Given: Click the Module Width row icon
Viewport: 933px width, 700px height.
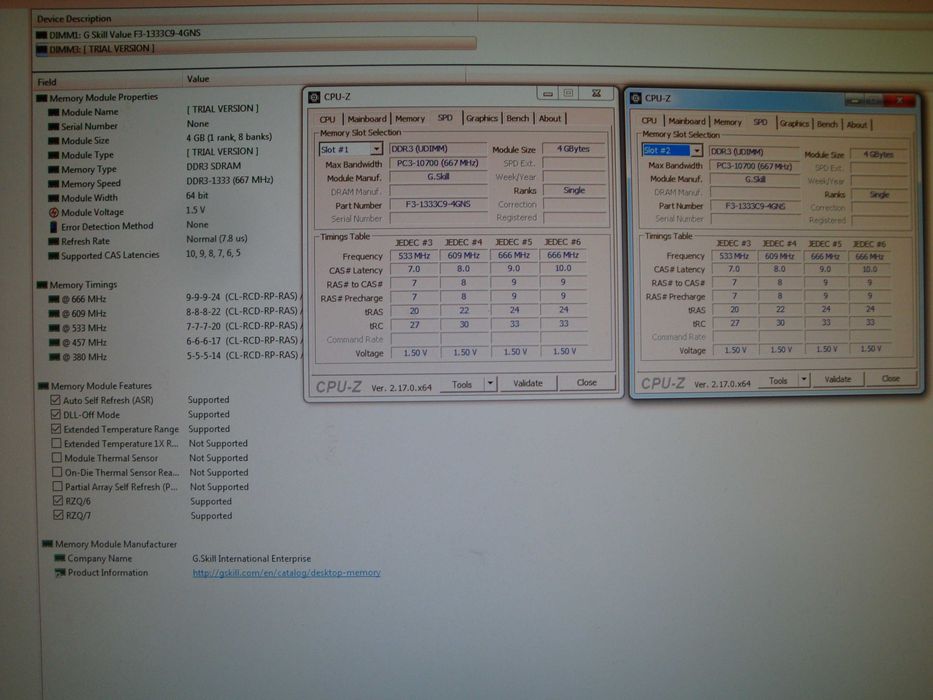Looking at the screenshot, I should coord(54,198).
